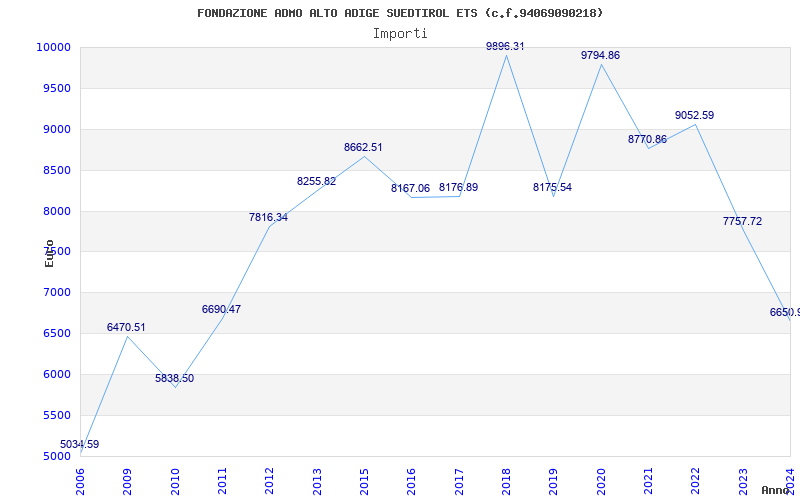Click y-axis tick 10000
This screenshot has height=500, width=800.
[53, 47]
